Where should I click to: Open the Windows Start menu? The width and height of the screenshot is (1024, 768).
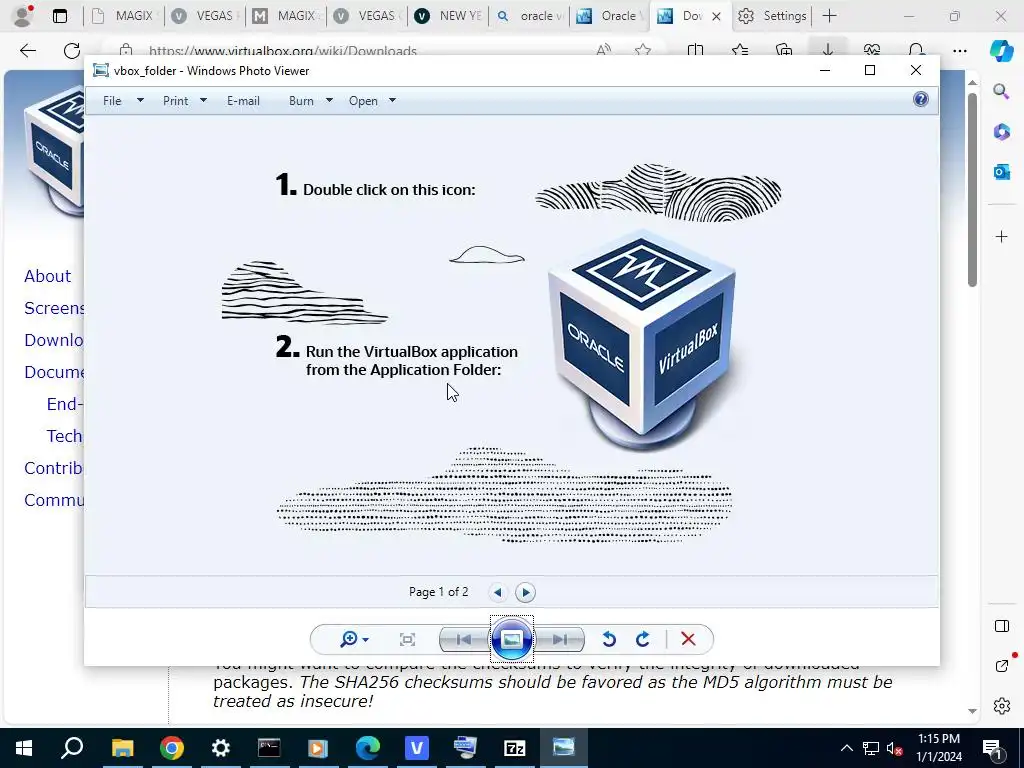(24, 748)
